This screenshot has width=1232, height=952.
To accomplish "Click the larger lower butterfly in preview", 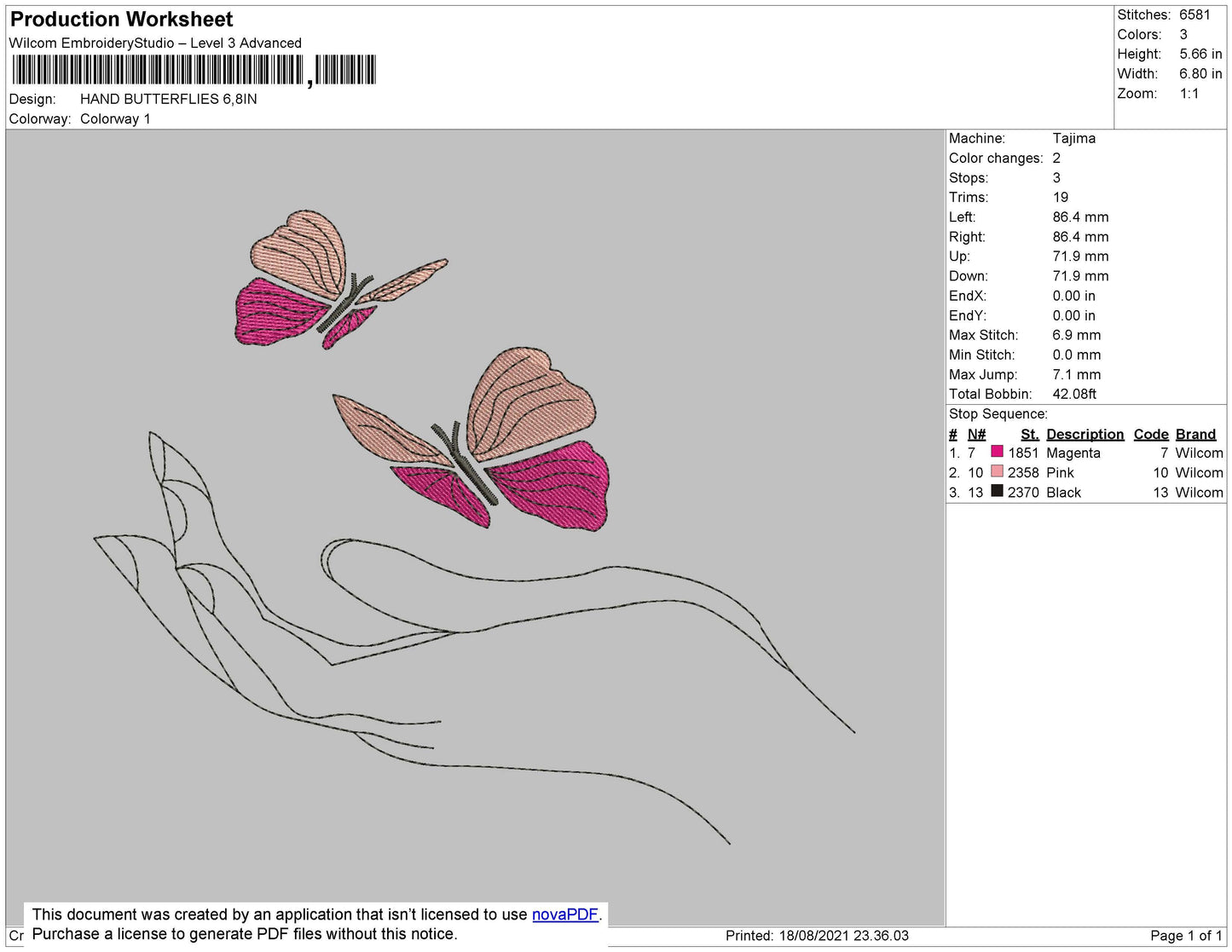I will click(471, 440).
